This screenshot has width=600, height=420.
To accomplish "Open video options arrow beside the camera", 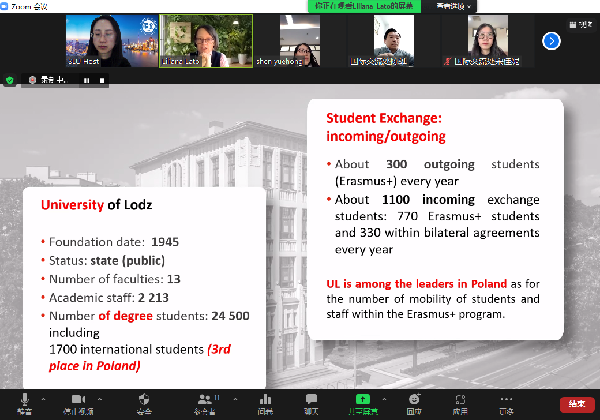I will coord(100,399).
